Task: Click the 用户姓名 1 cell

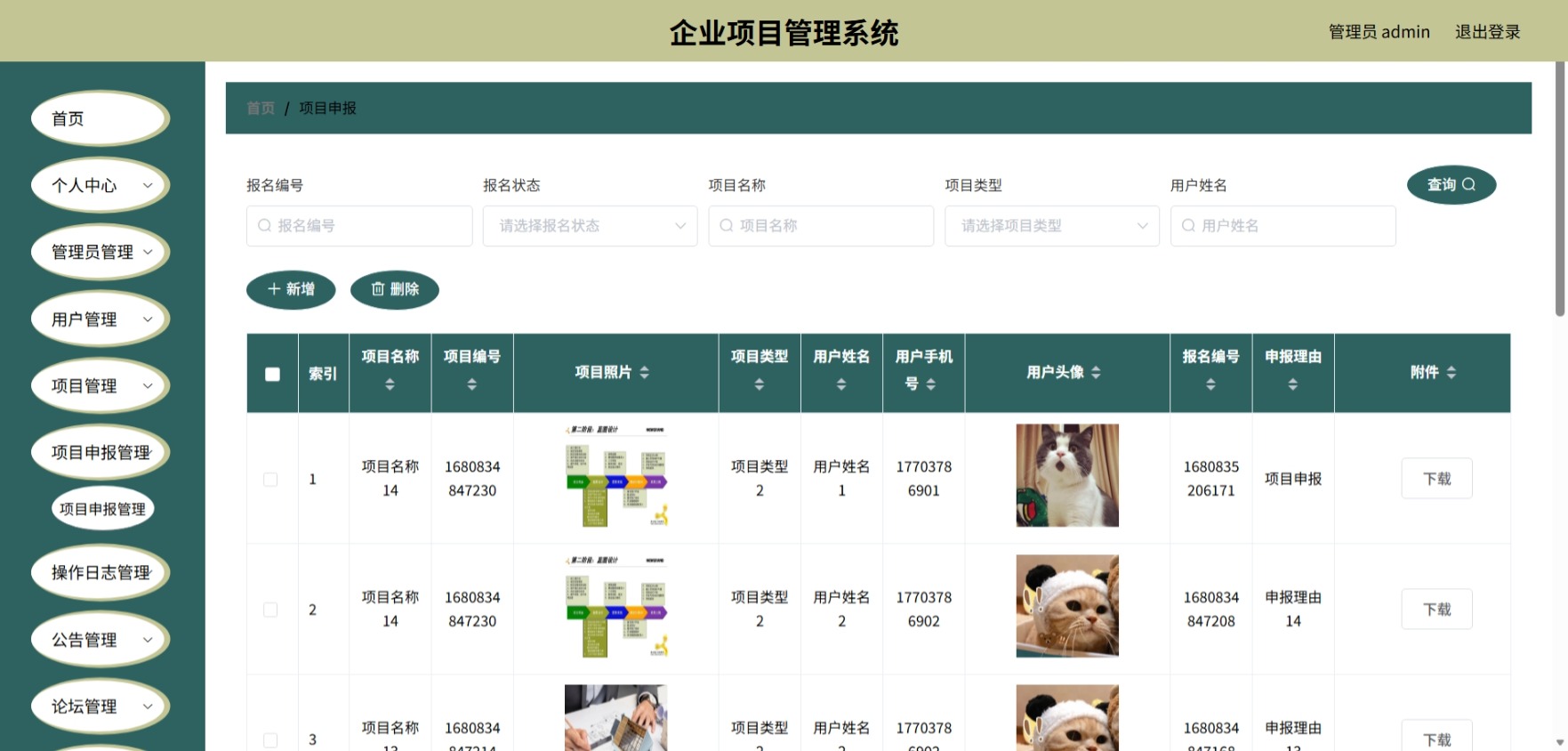Action: 841,479
